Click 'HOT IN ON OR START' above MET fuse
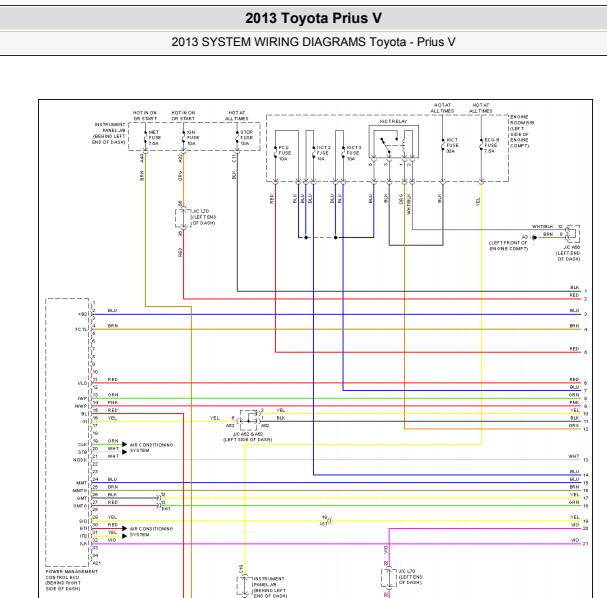This screenshot has width=607, height=598. pyautogui.click(x=145, y=116)
